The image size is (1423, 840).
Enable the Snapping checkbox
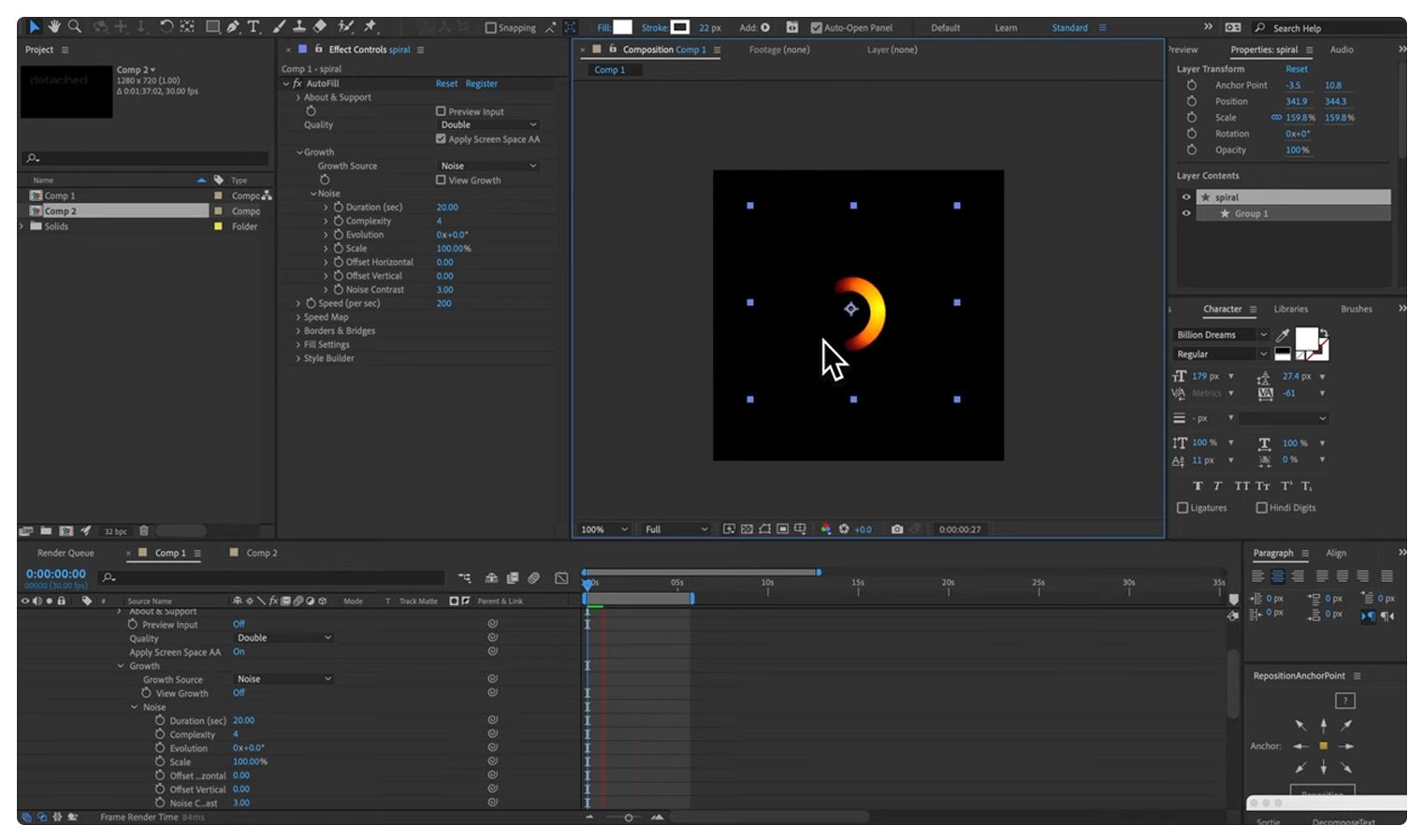tap(490, 28)
